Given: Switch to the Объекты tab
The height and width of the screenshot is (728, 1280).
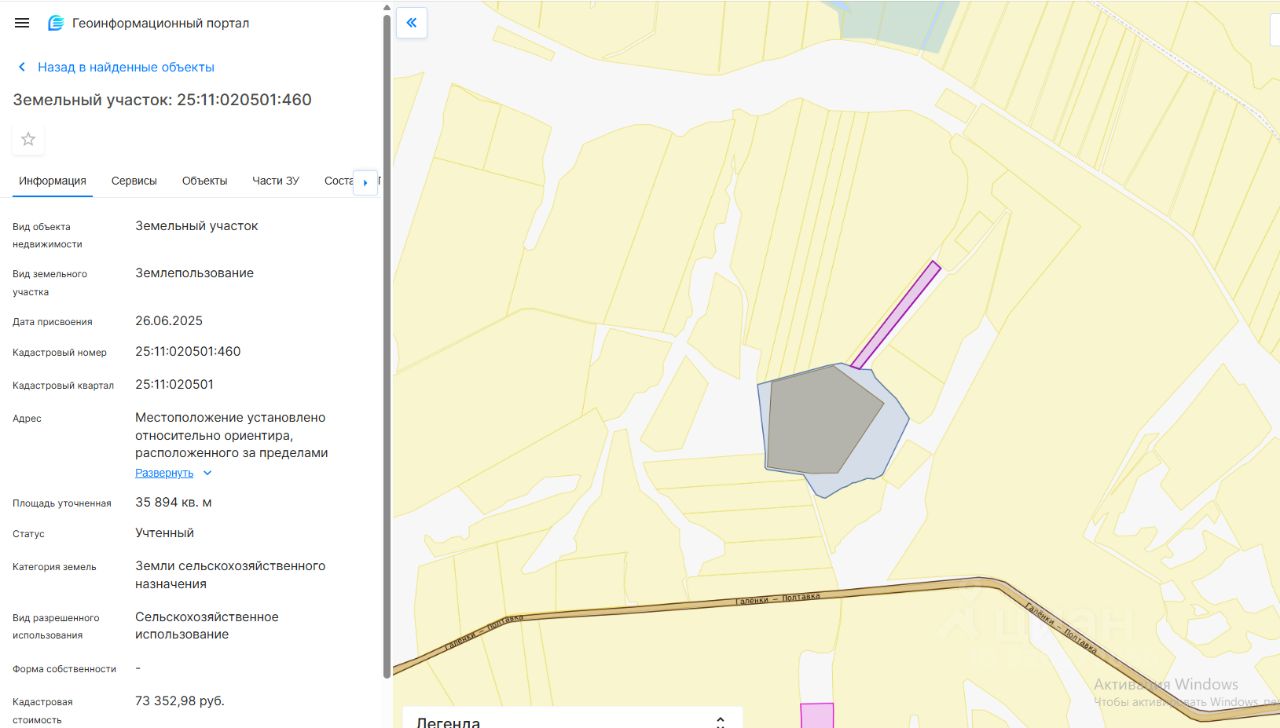Looking at the screenshot, I should (205, 181).
